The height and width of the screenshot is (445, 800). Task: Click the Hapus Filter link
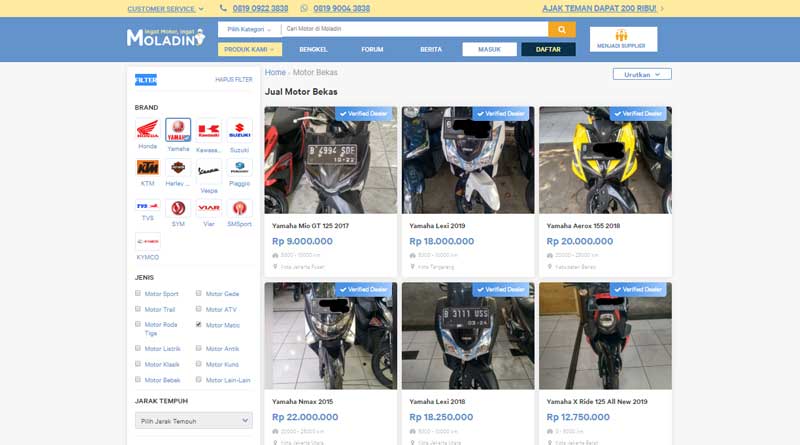tap(232, 80)
